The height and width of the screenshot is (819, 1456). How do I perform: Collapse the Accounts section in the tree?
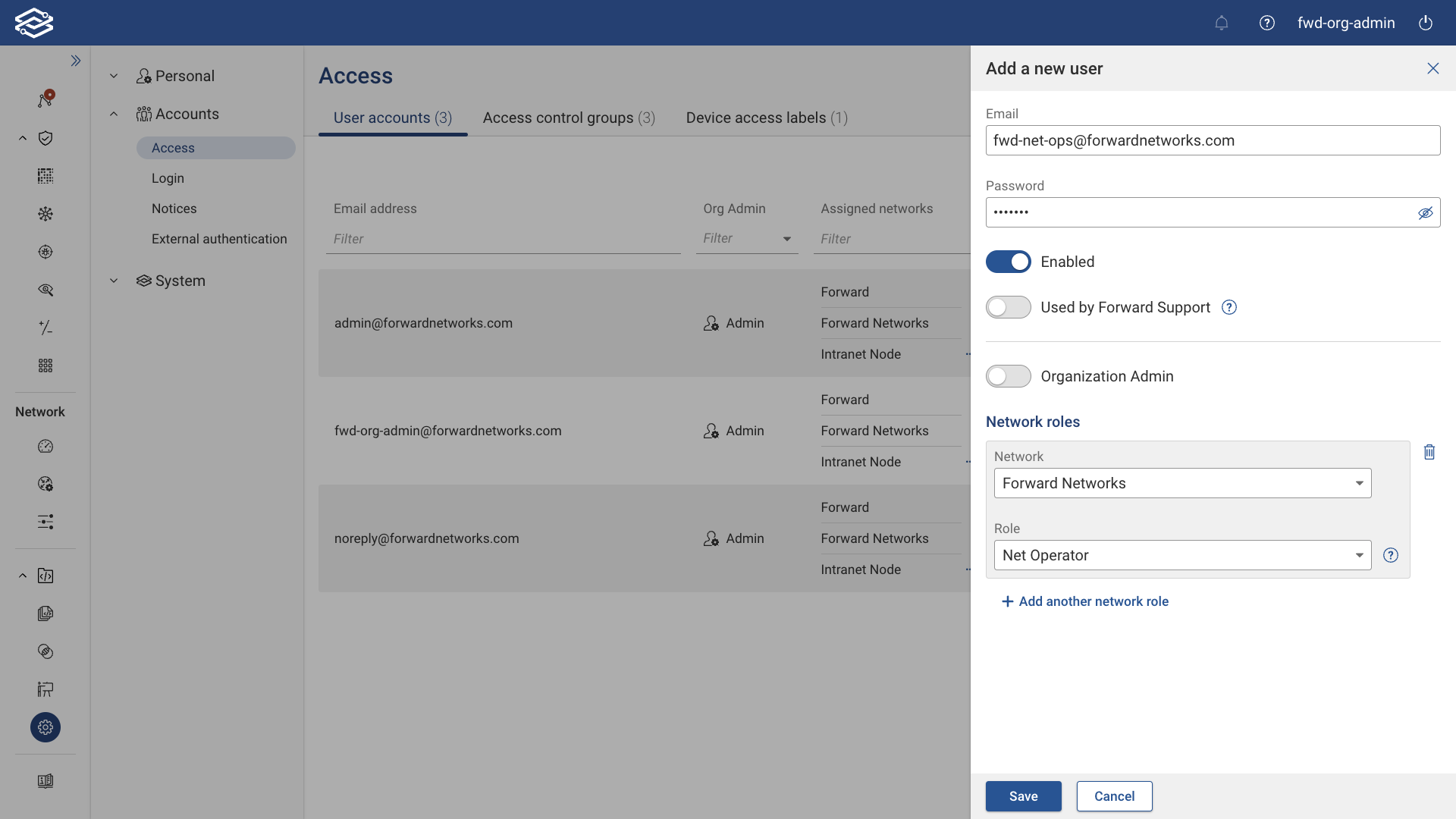tap(114, 114)
